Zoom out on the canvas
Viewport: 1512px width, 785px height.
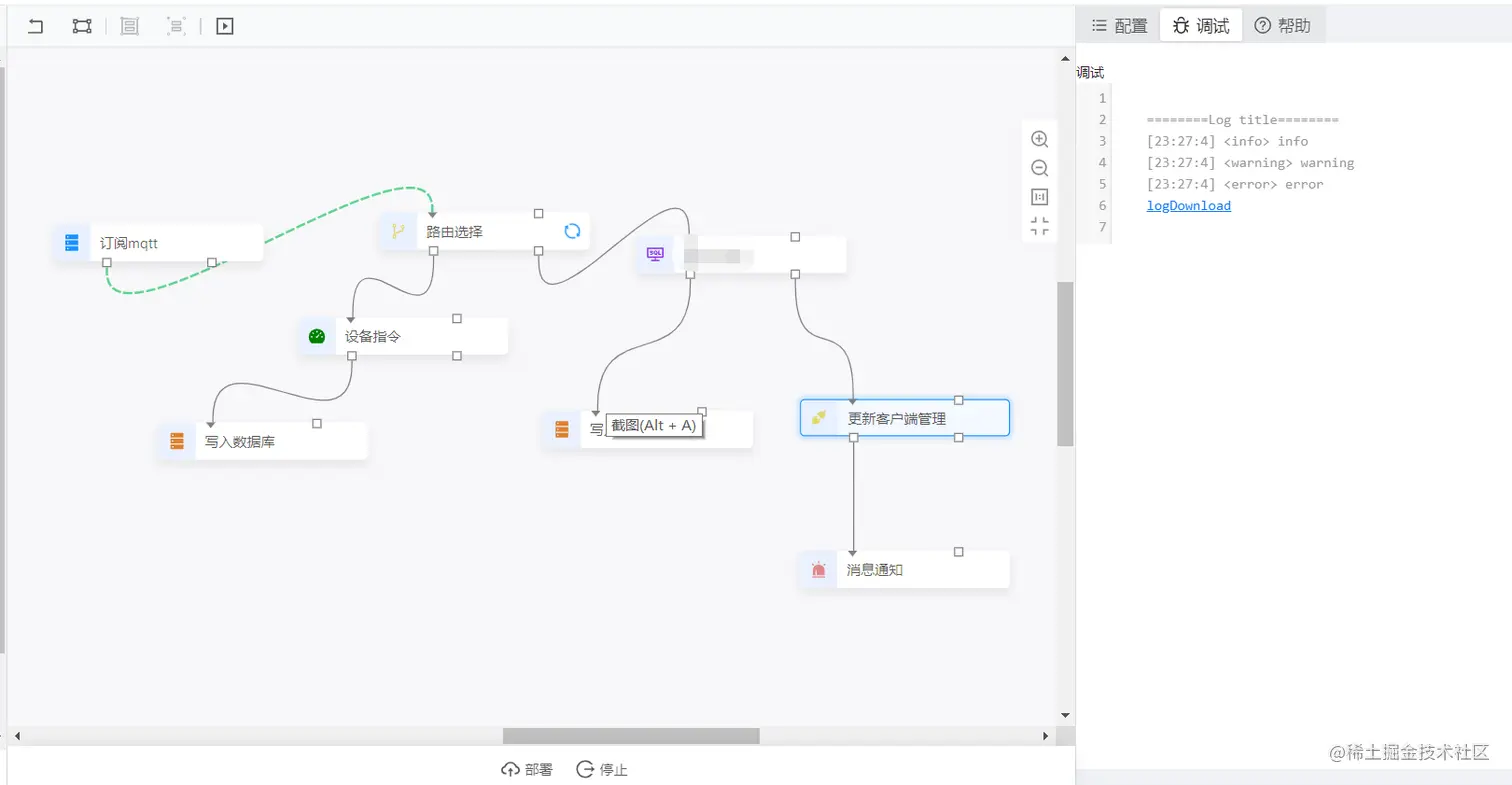point(1040,168)
